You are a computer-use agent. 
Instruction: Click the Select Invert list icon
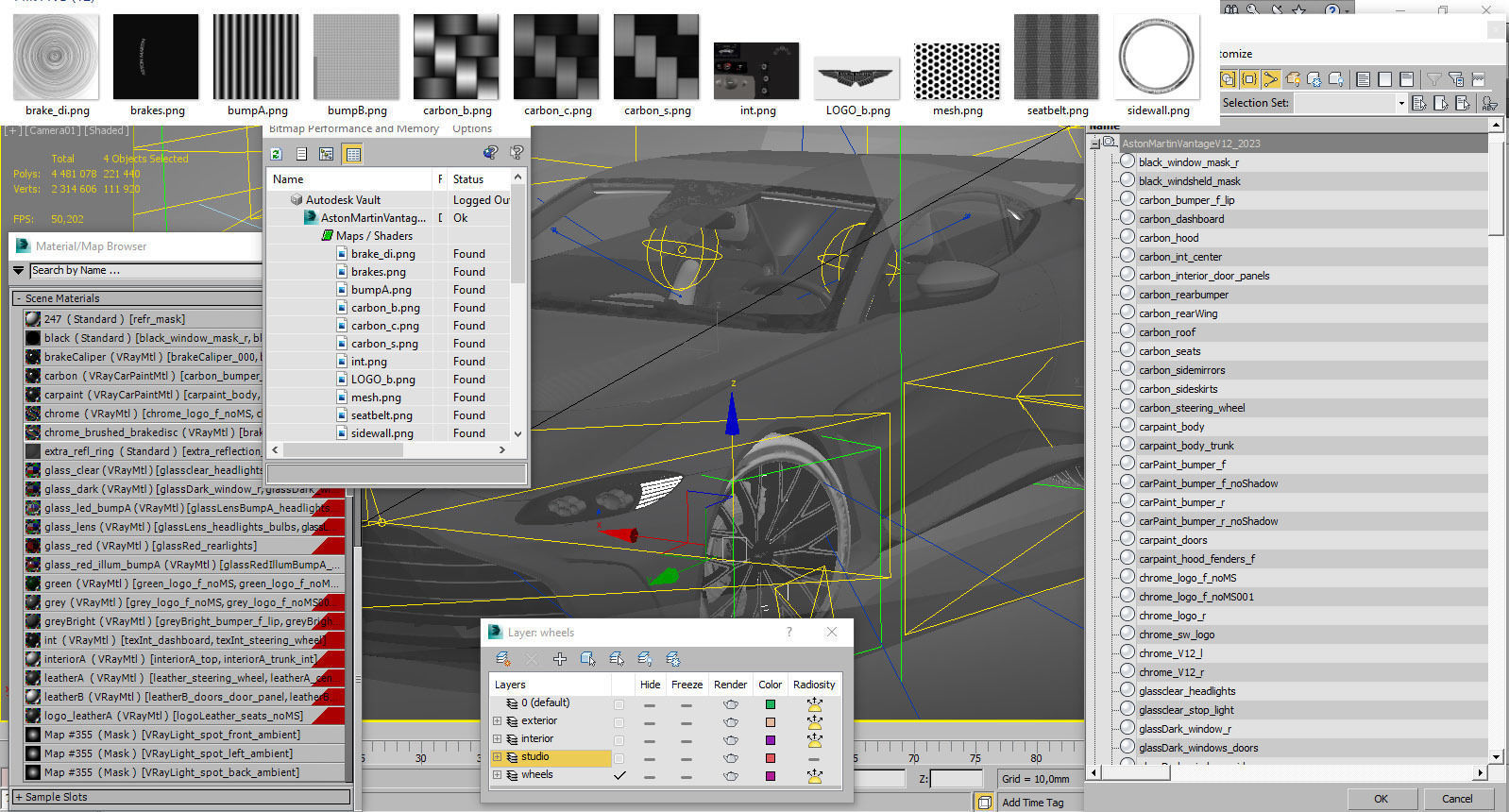coord(1406,79)
